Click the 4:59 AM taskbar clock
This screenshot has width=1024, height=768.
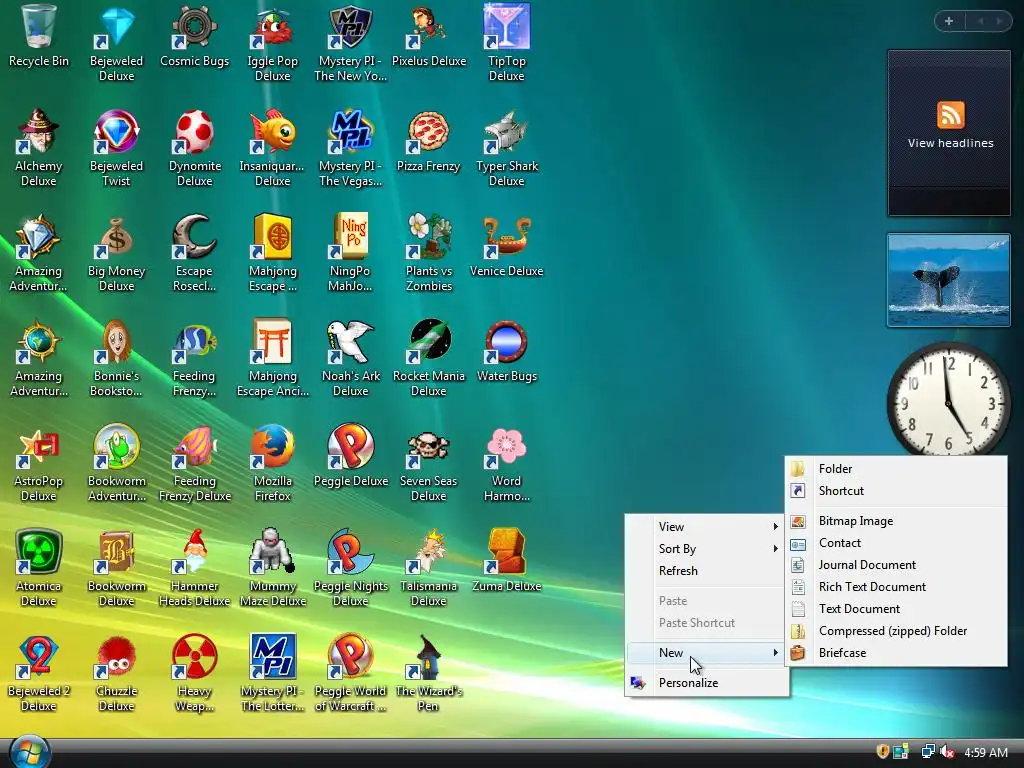(985, 752)
